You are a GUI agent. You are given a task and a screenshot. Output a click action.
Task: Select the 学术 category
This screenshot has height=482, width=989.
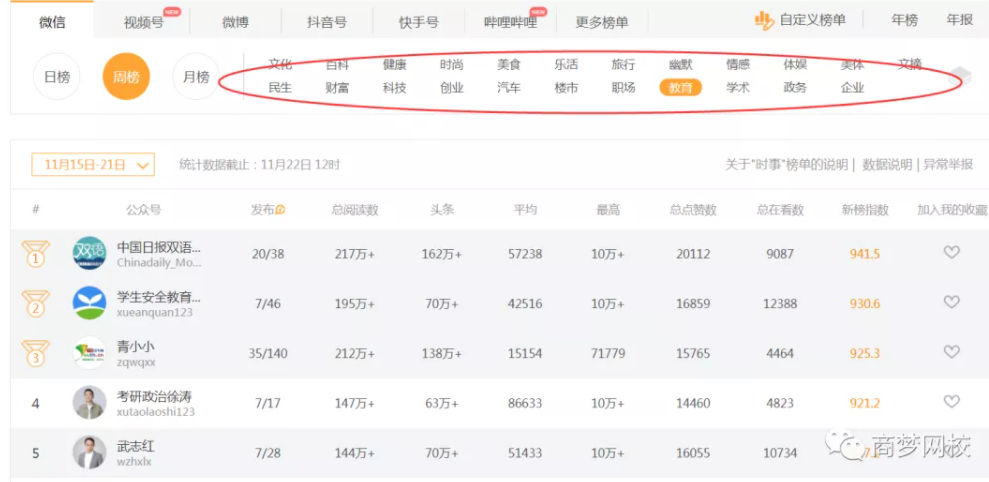point(738,88)
